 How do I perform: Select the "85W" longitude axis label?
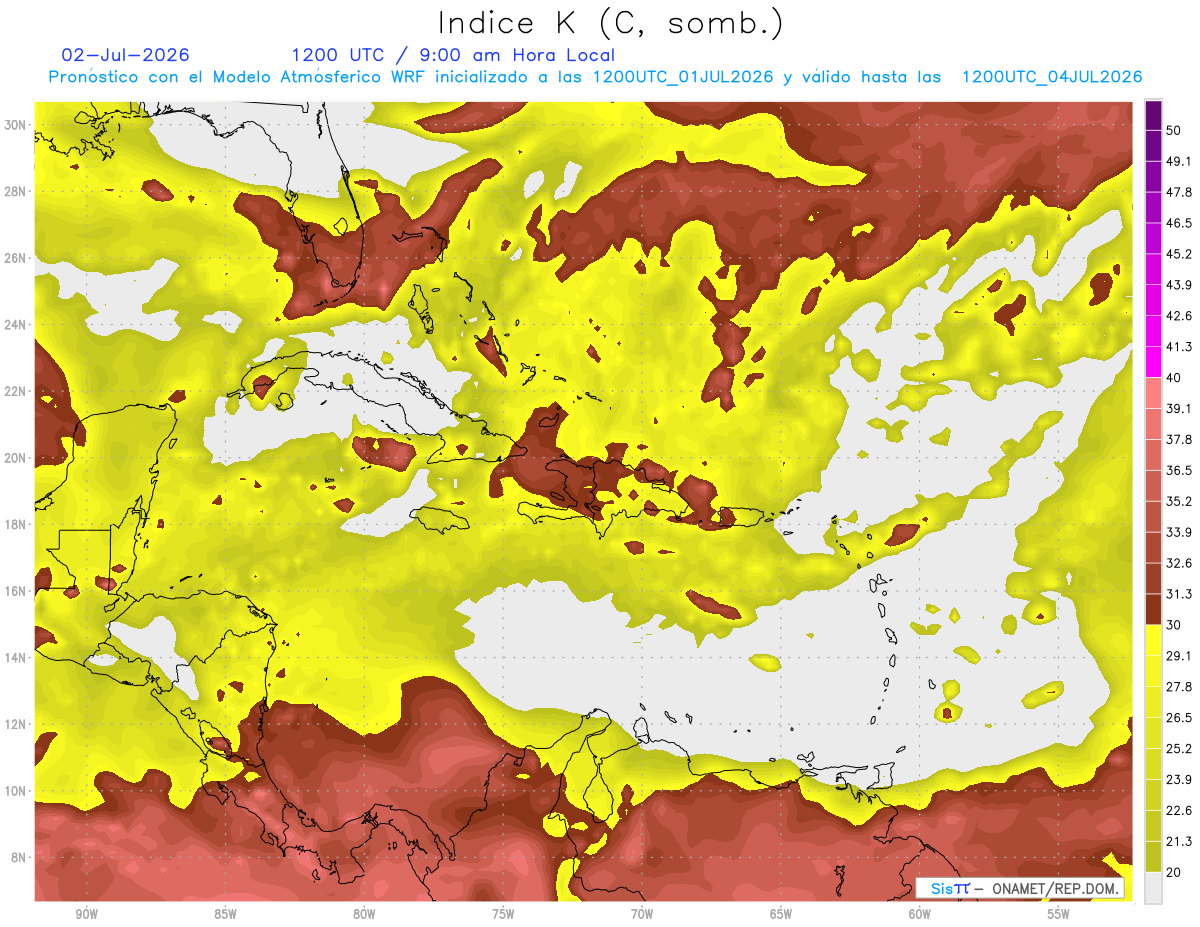[x=225, y=915]
